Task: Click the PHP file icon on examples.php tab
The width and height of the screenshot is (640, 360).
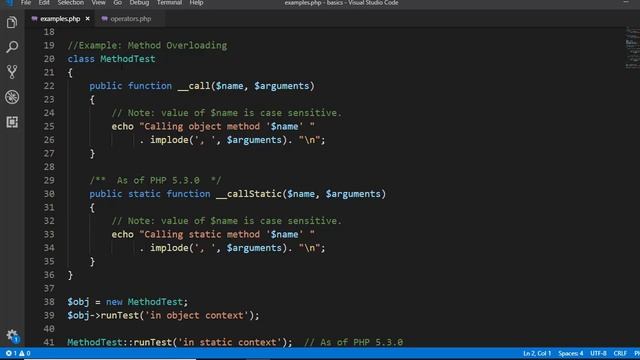Action: [x=34, y=19]
